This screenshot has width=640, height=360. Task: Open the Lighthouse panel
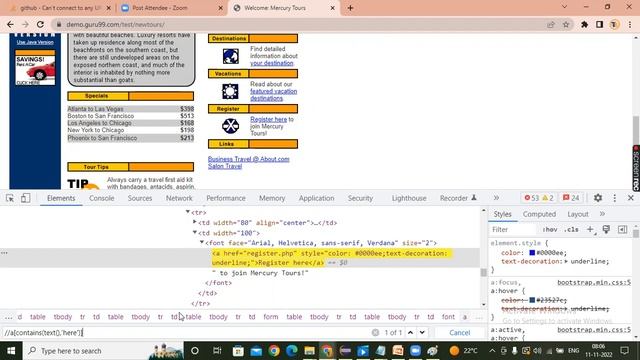point(409,198)
